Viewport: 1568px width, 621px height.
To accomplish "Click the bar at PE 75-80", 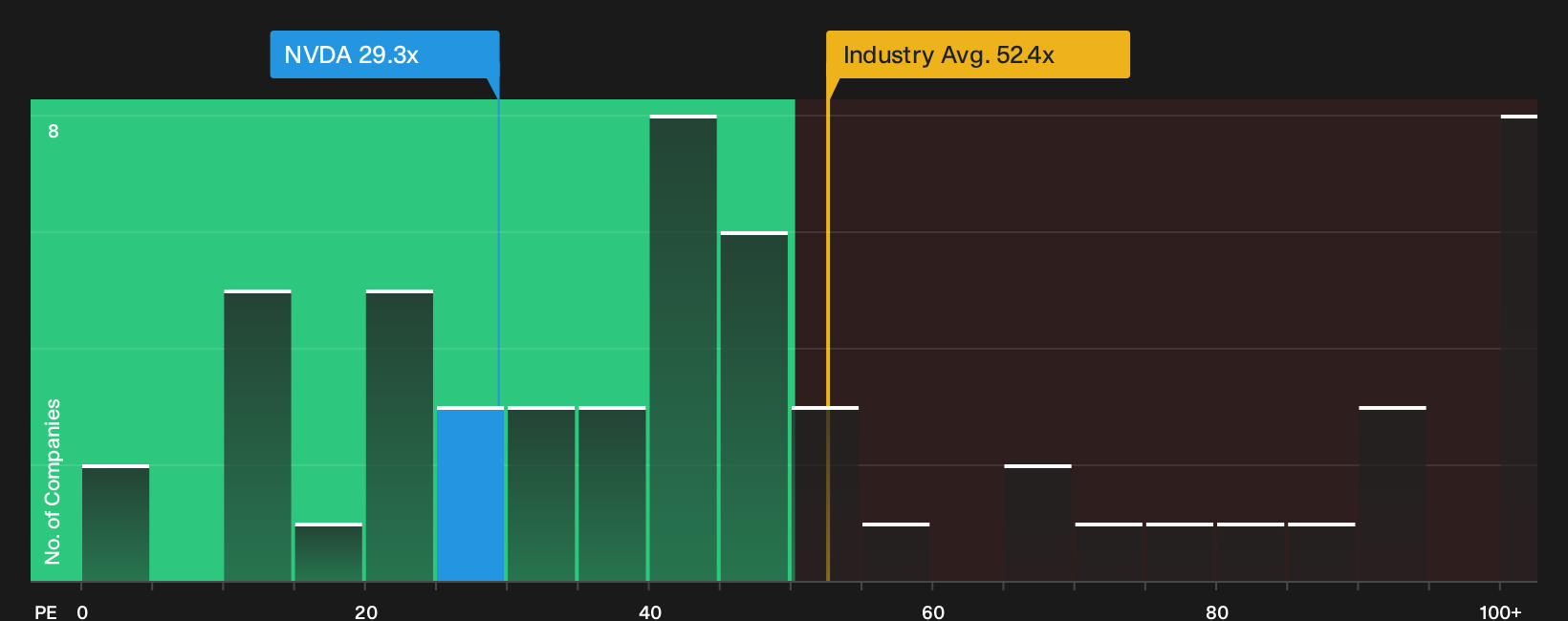I will point(1180,552).
